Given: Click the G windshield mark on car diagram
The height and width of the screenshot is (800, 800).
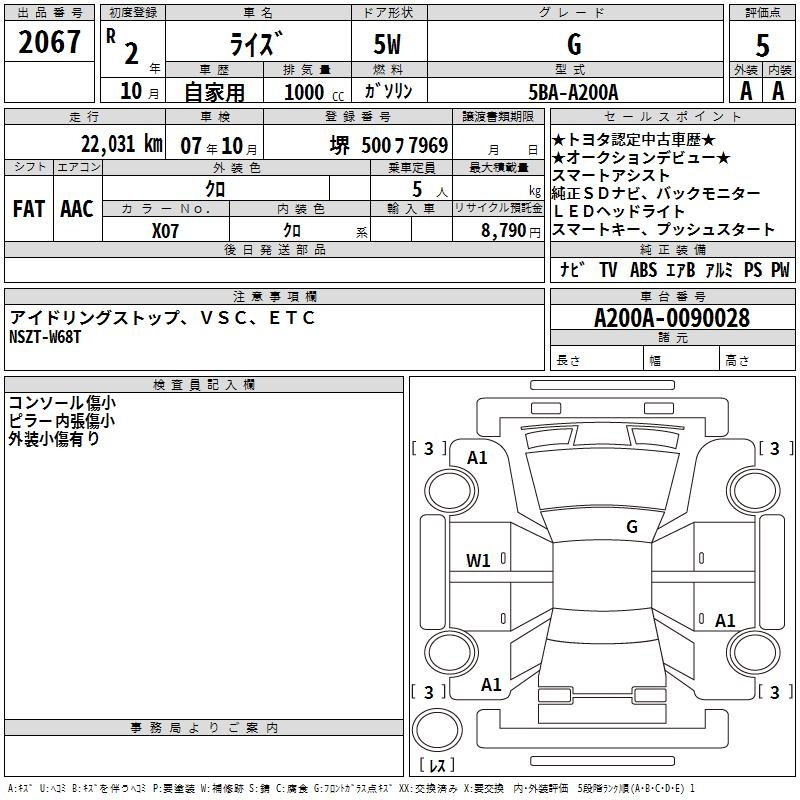Looking at the screenshot, I should 632,526.
